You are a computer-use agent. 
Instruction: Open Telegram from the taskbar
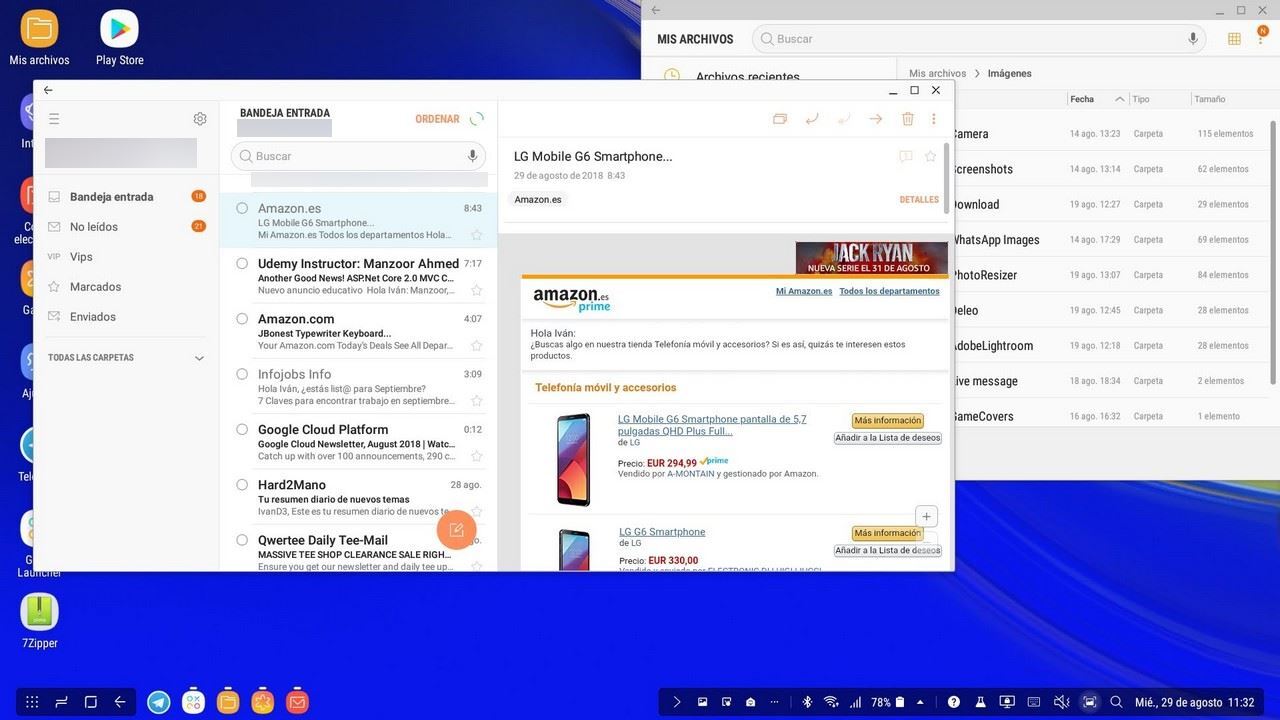[158, 702]
